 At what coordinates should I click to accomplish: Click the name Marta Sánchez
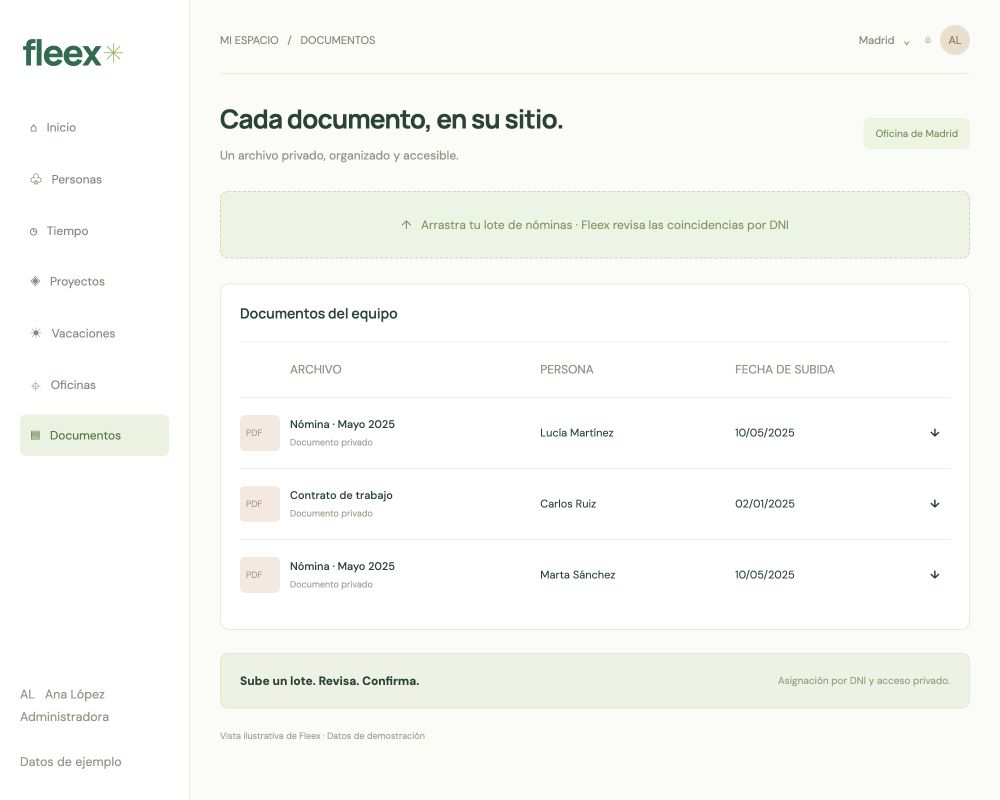coord(577,575)
